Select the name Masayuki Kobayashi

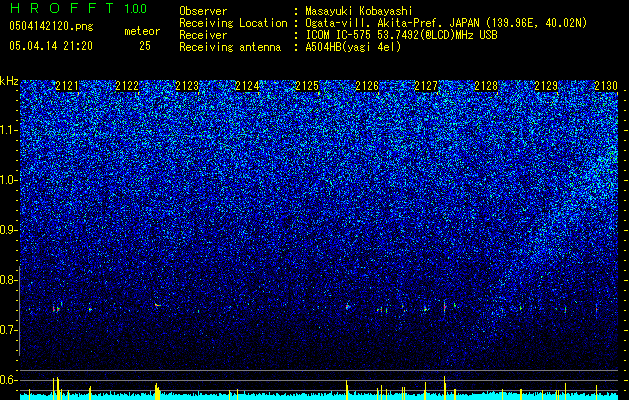[x=359, y=11]
